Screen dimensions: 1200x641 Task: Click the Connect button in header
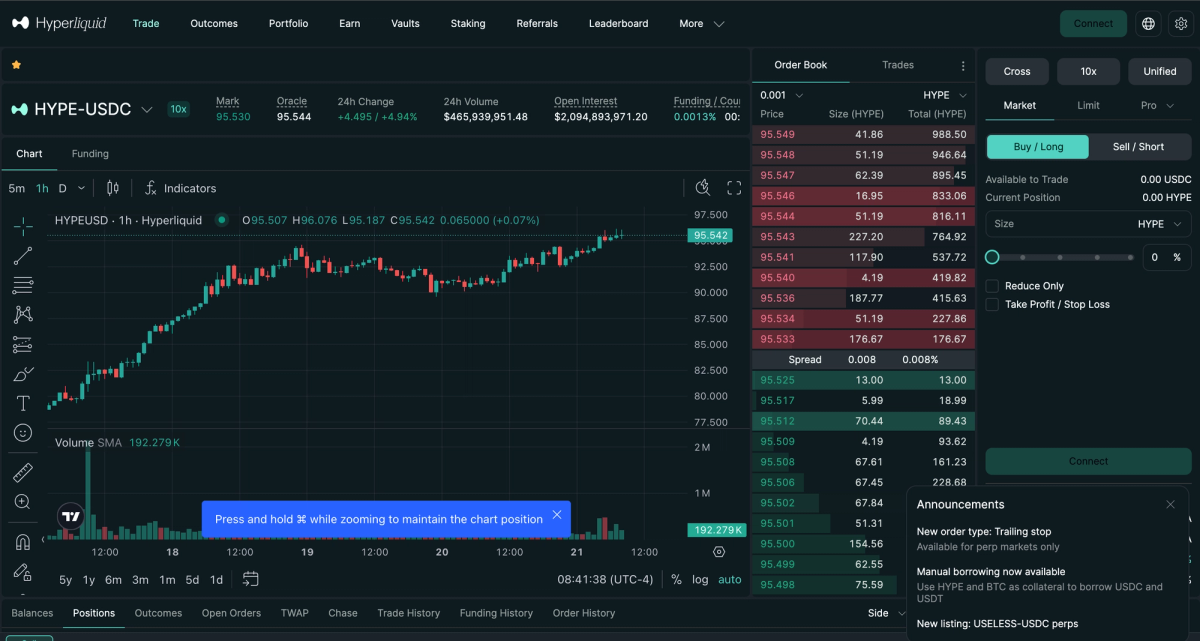(1093, 23)
